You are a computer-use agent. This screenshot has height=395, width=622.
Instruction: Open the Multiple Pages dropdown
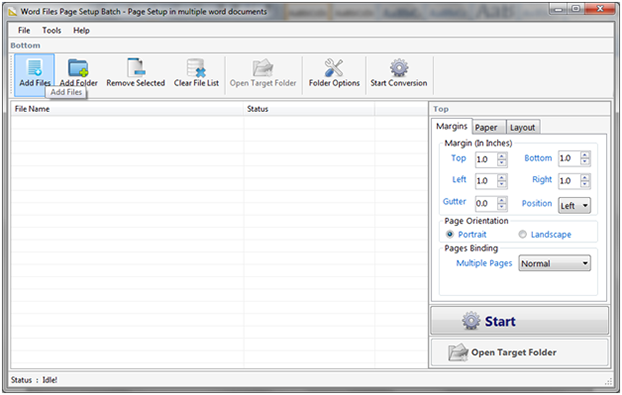[555, 263]
